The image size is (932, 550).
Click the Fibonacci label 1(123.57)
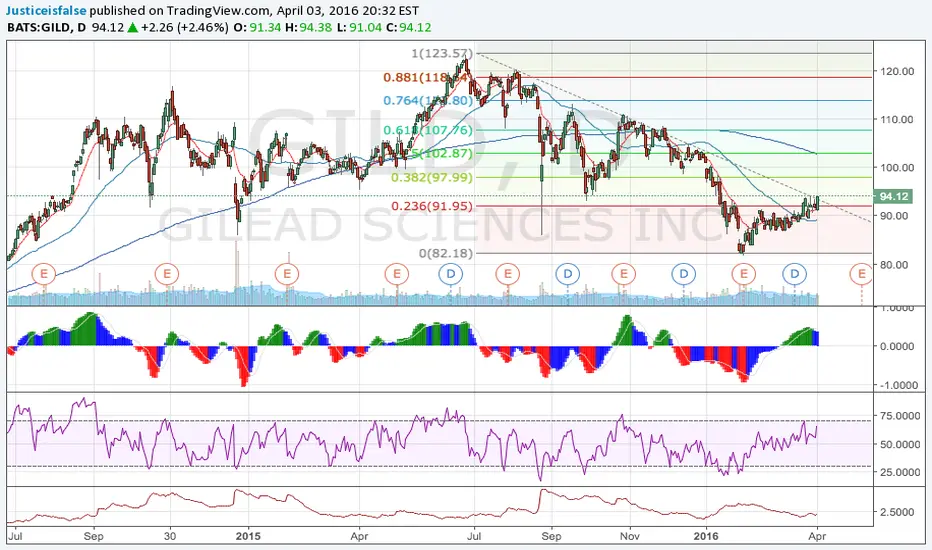(x=442, y=54)
